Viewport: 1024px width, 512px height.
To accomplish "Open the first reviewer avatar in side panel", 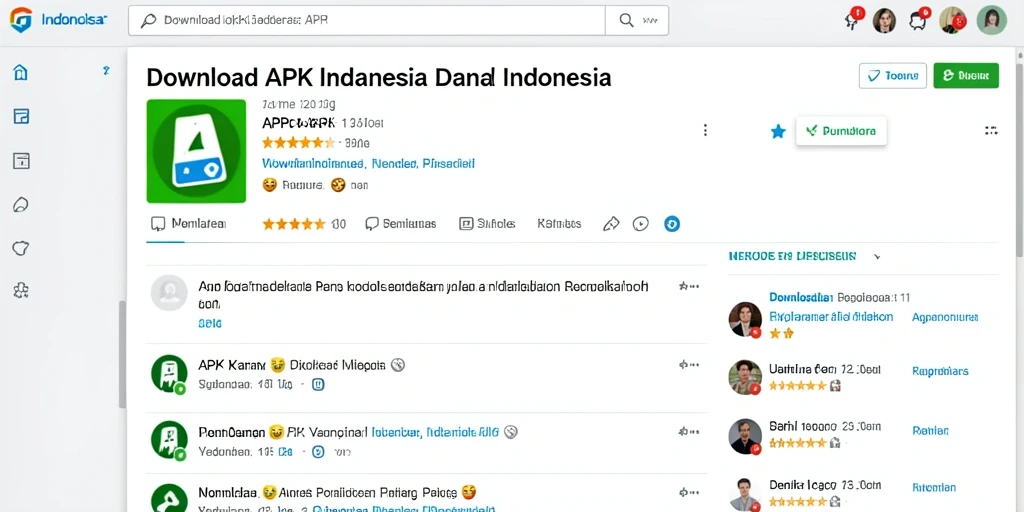I will [745, 319].
